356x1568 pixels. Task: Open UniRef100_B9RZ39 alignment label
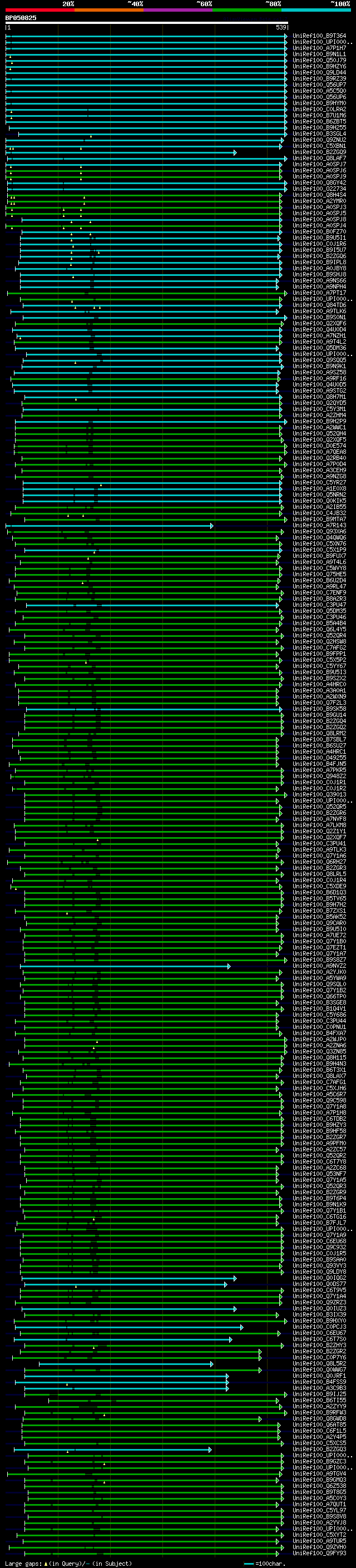pos(319,78)
